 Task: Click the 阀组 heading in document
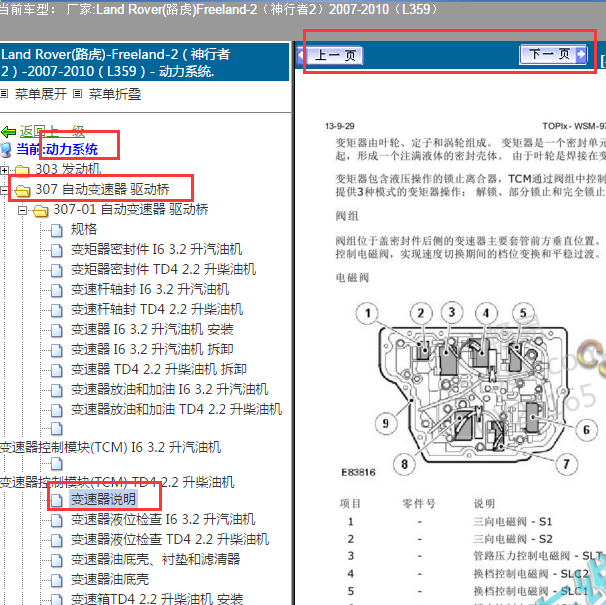pyautogui.click(x=347, y=216)
